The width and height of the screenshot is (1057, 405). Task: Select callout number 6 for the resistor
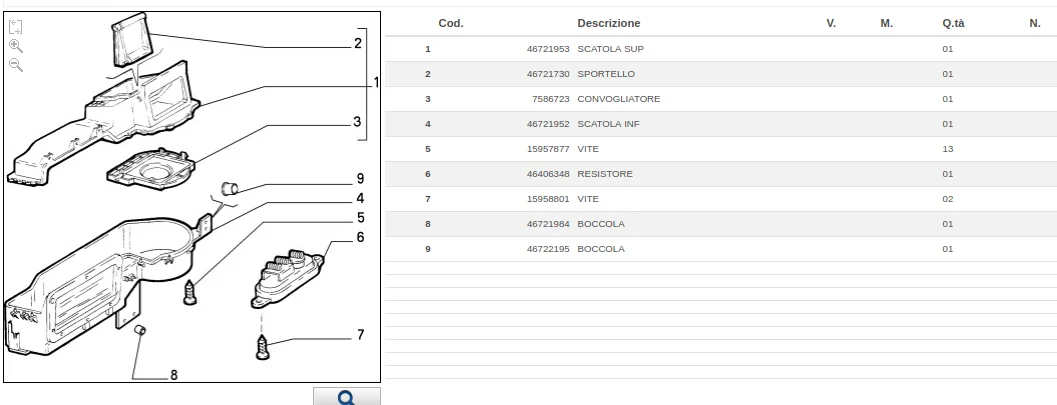(361, 237)
